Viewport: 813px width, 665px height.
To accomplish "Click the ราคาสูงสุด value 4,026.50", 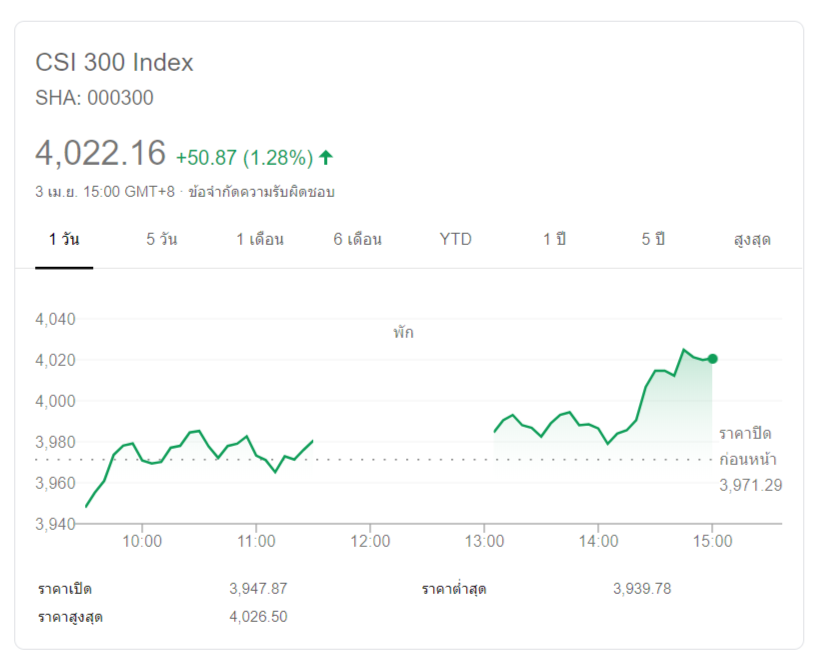I will [x=258, y=616].
